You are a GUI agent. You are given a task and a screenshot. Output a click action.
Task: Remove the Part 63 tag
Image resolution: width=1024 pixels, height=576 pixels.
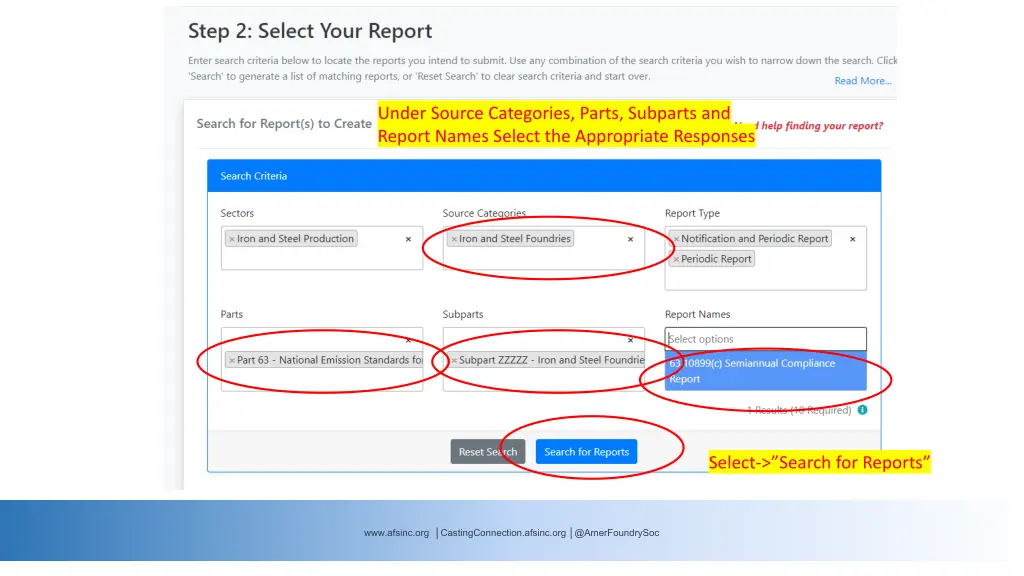(x=232, y=360)
